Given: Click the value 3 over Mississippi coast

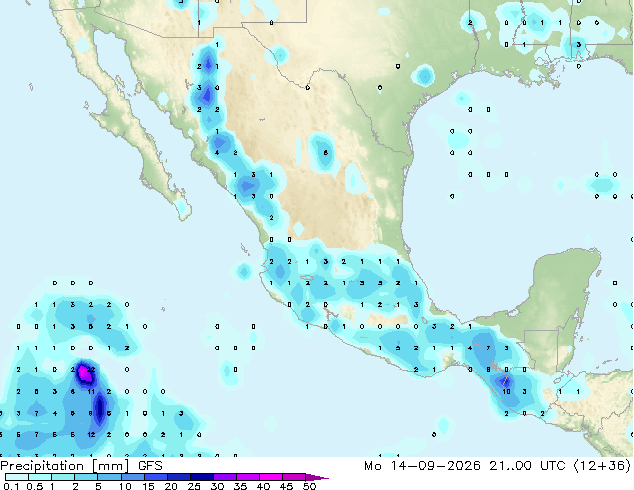Looking at the screenshot, I should tap(579, 44).
